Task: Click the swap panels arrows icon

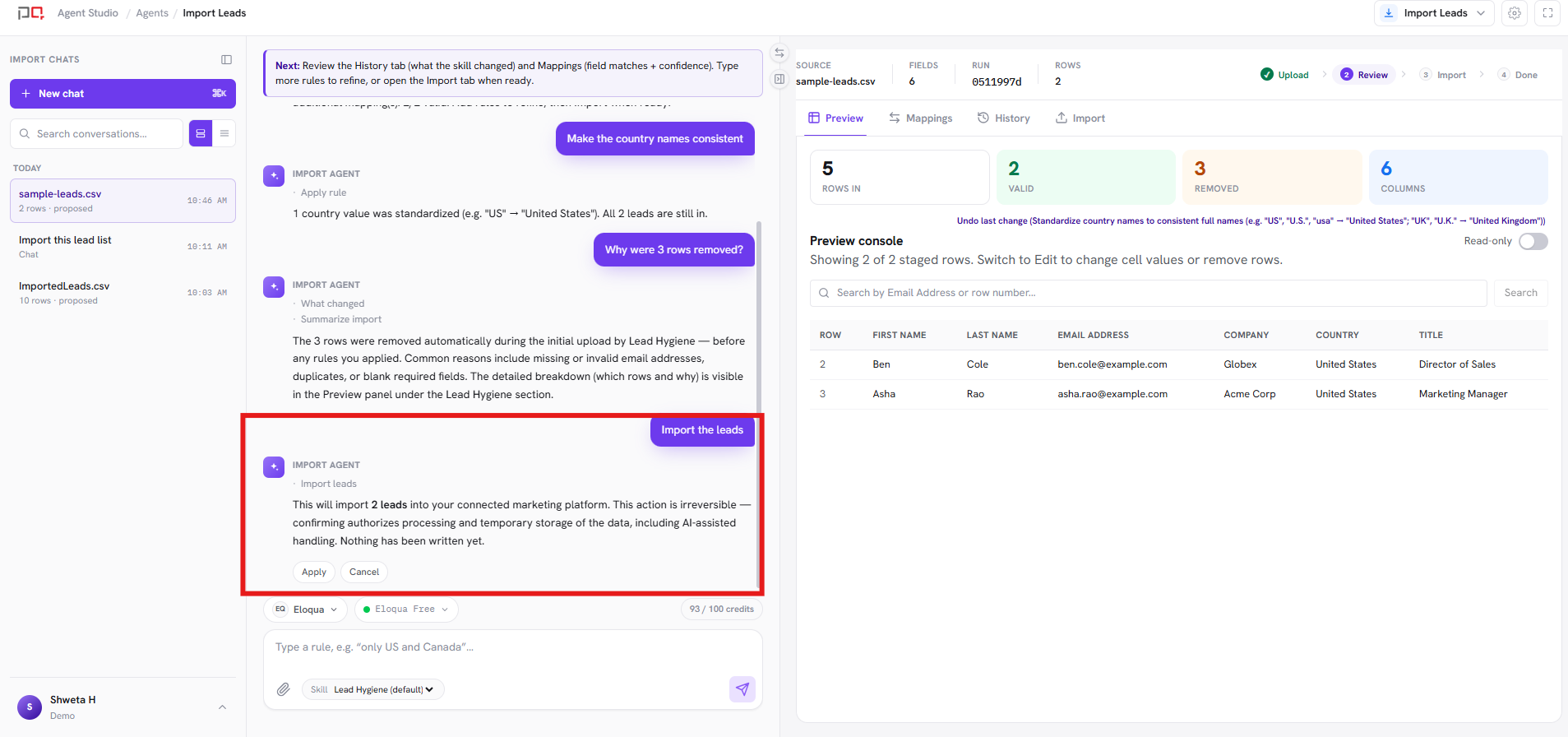Action: (x=779, y=53)
